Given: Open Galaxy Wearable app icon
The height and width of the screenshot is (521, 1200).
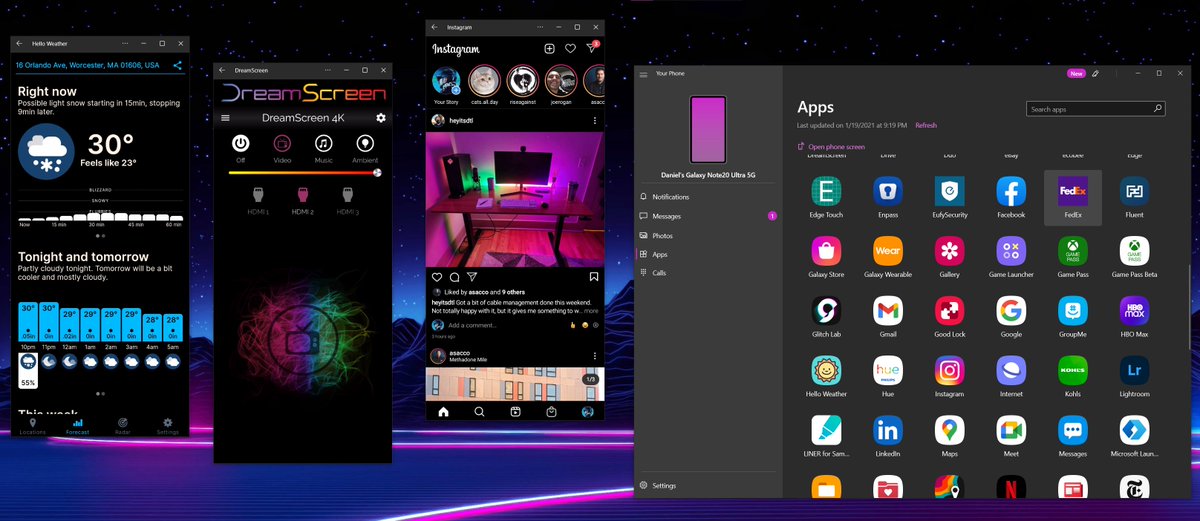Looking at the screenshot, I should (887, 251).
